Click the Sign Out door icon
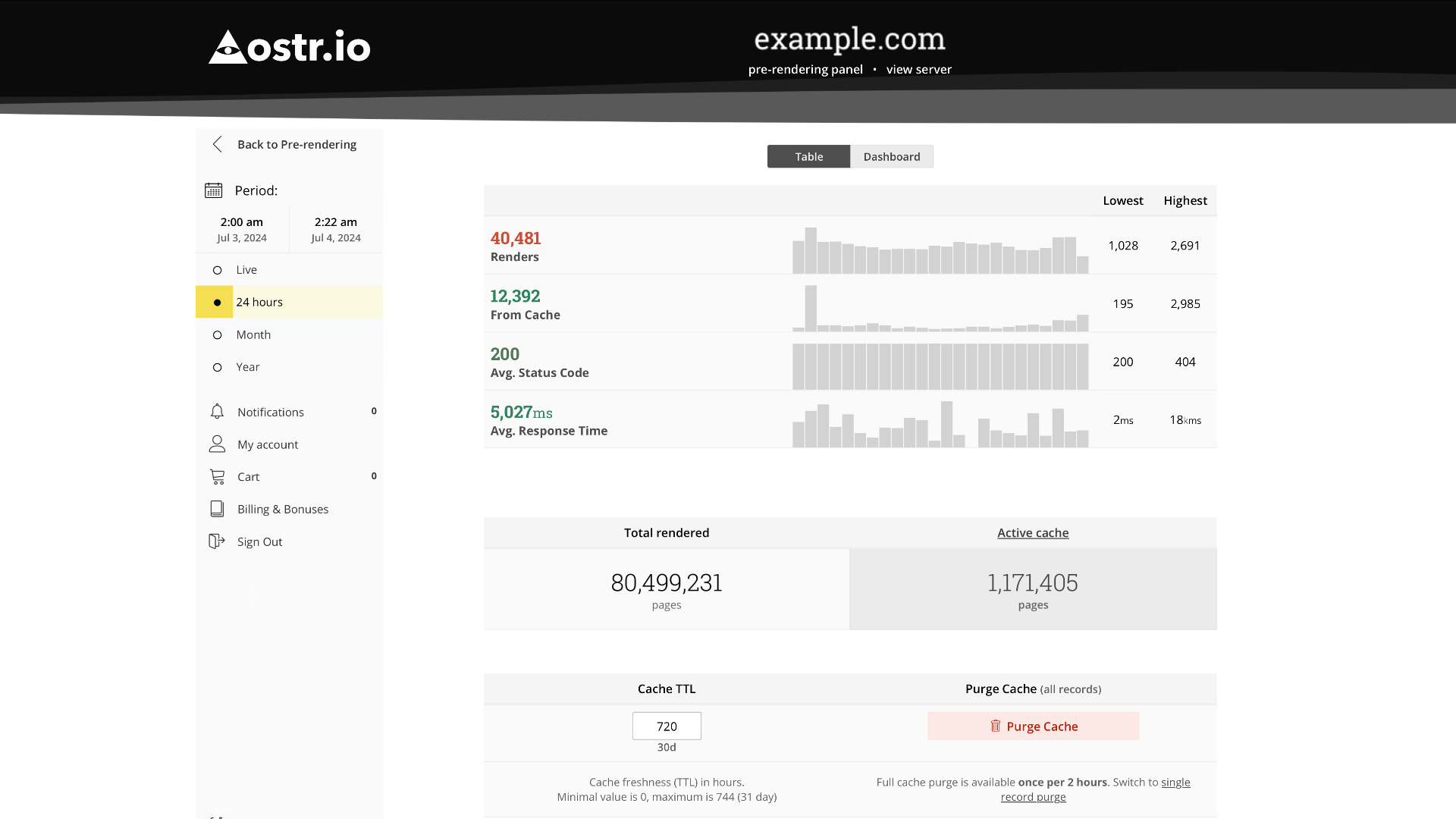This screenshot has height=819, width=1456. click(217, 541)
